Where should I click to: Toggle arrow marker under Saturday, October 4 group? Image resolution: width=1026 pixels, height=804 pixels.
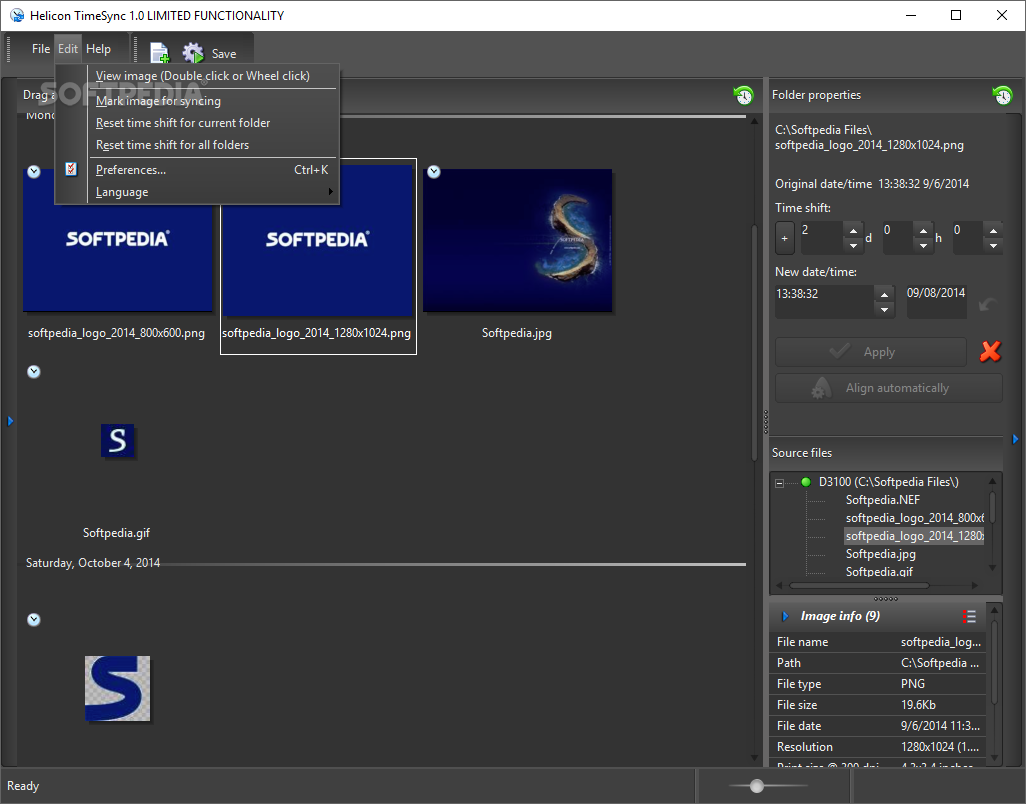34,620
